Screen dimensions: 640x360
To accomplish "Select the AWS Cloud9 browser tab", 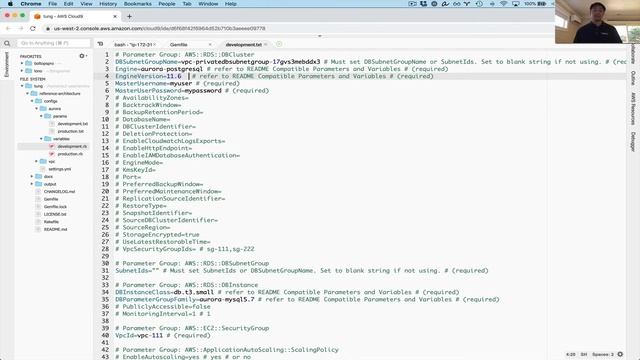I will coord(76,16).
